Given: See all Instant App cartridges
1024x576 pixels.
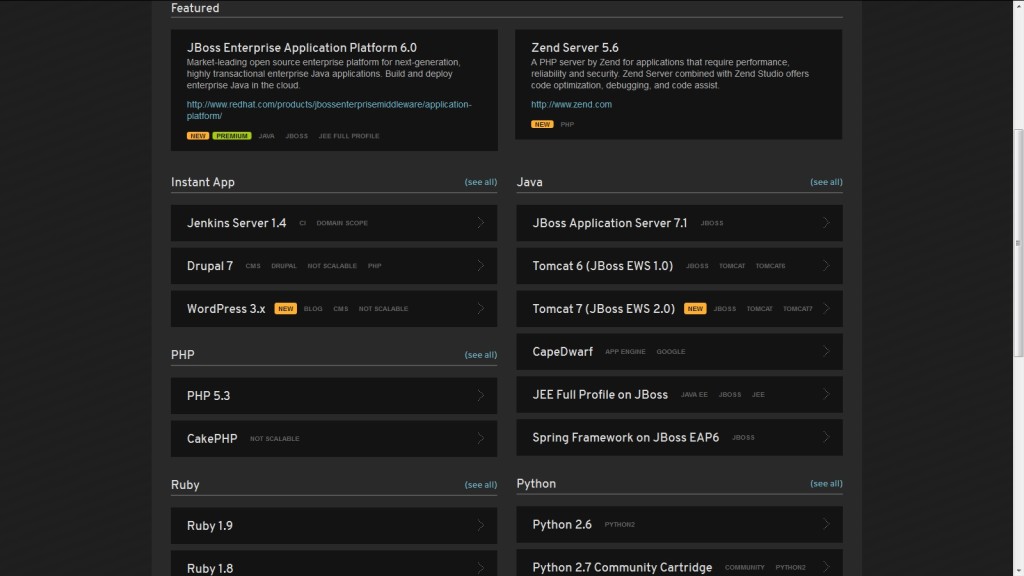Looking at the screenshot, I should tap(481, 182).
